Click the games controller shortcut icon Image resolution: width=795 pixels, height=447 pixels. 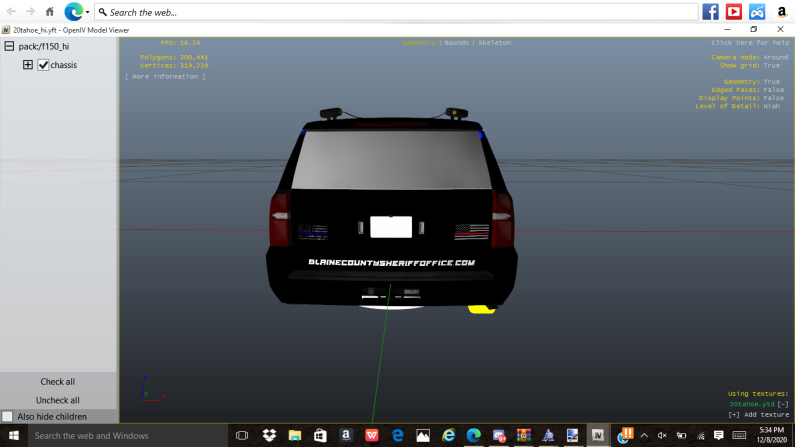(757, 12)
